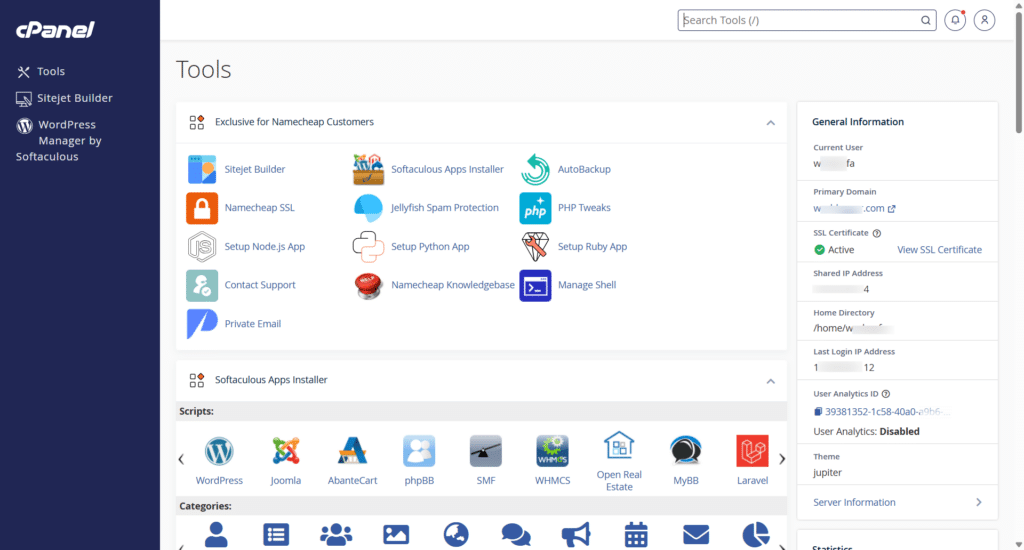Show next scripts with right arrow
This screenshot has width=1024, height=550.
(x=782, y=459)
